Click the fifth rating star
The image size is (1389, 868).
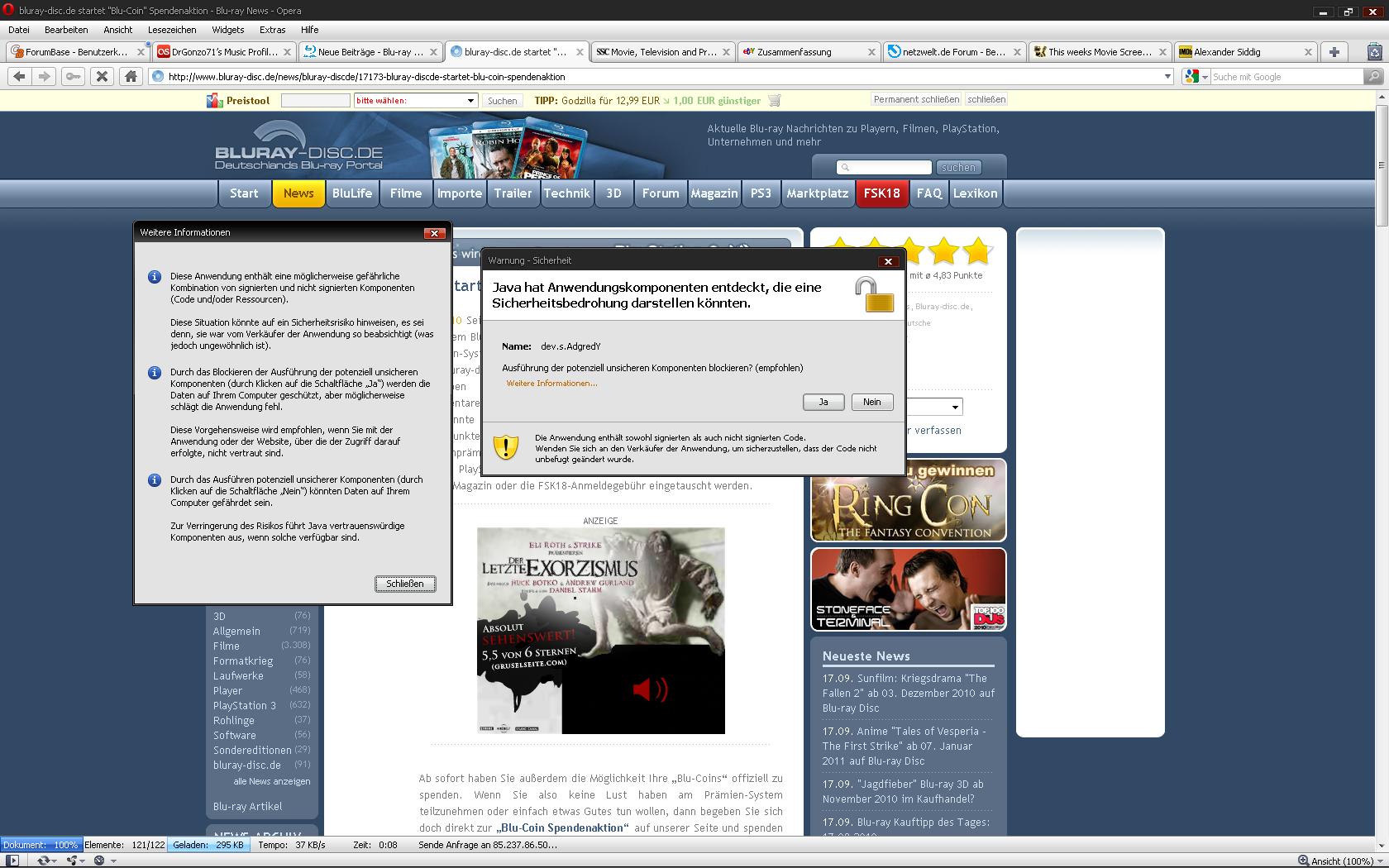pyautogui.click(x=976, y=250)
